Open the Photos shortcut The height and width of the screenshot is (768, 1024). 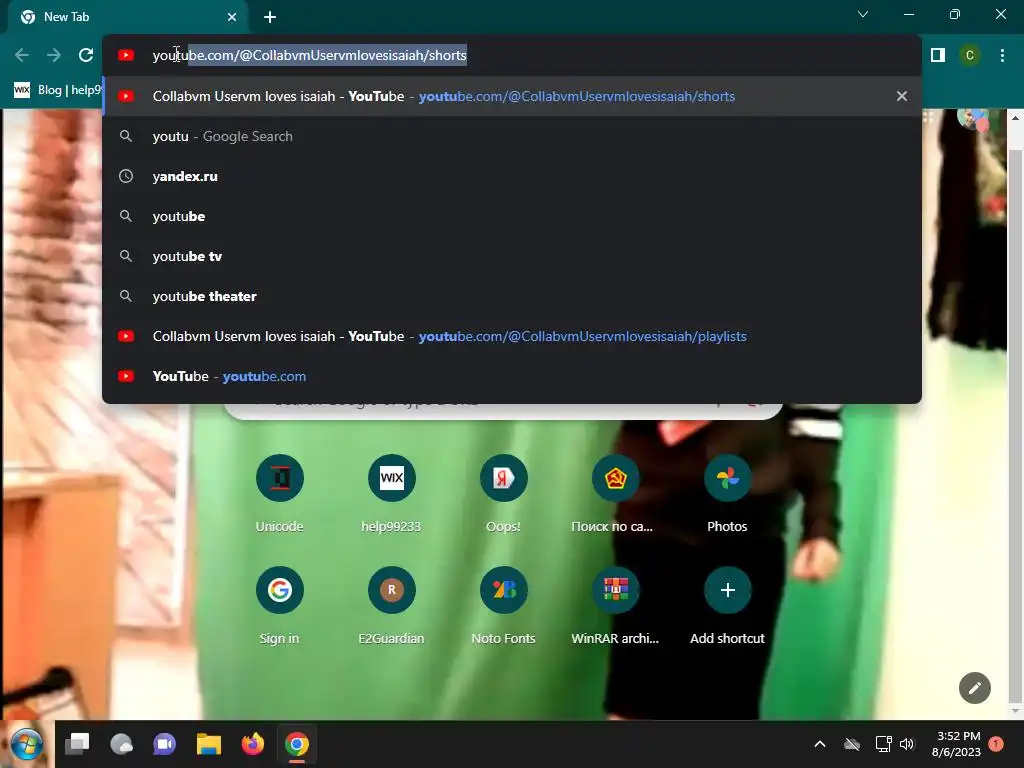coord(728,494)
